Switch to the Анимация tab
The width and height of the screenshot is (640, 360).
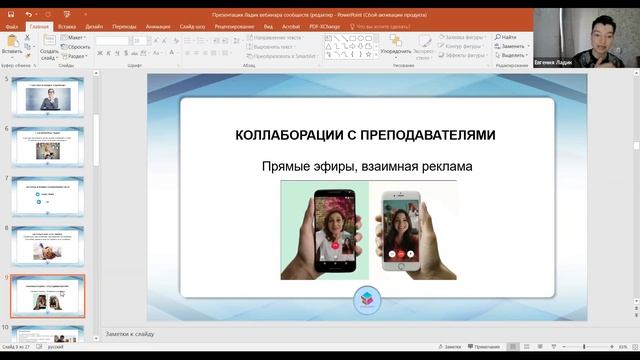[158, 27]
